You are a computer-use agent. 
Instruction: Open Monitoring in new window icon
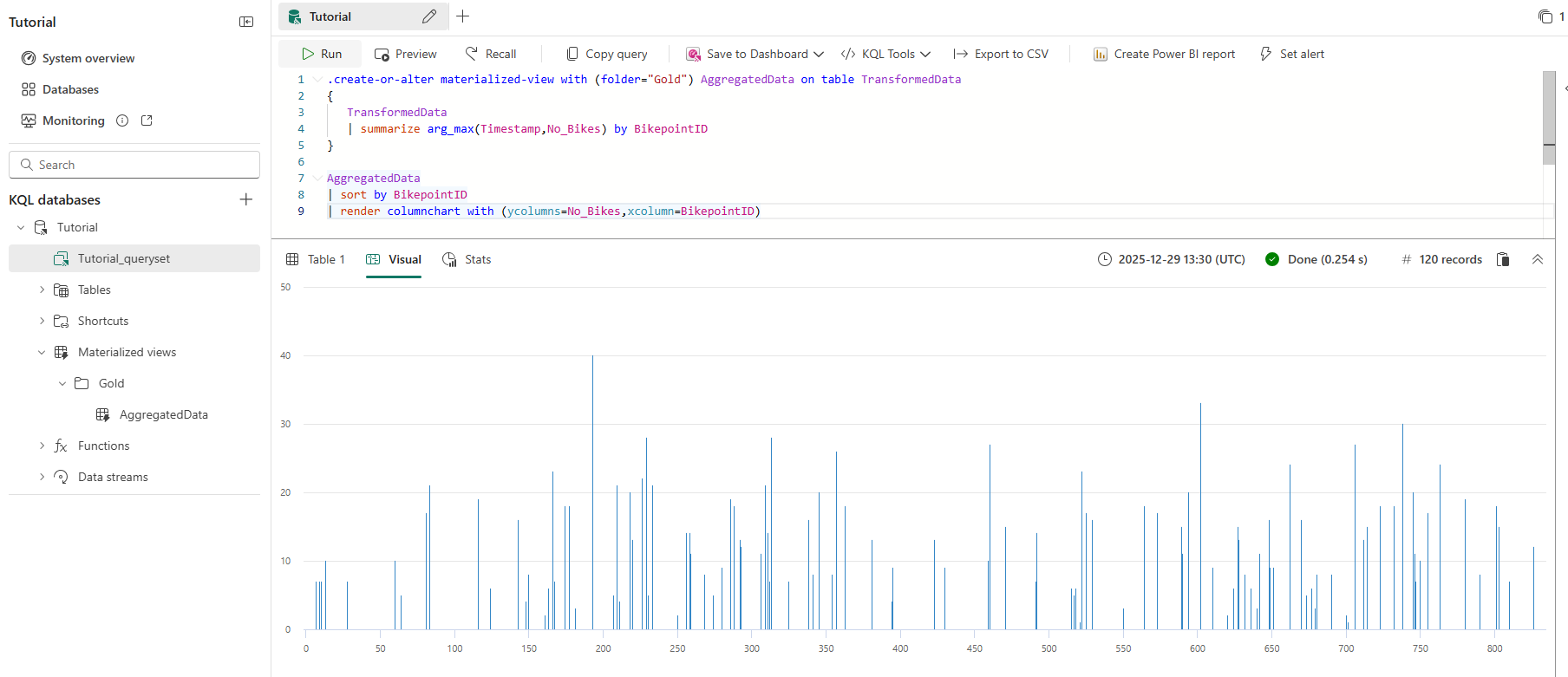tap(147, 120)
